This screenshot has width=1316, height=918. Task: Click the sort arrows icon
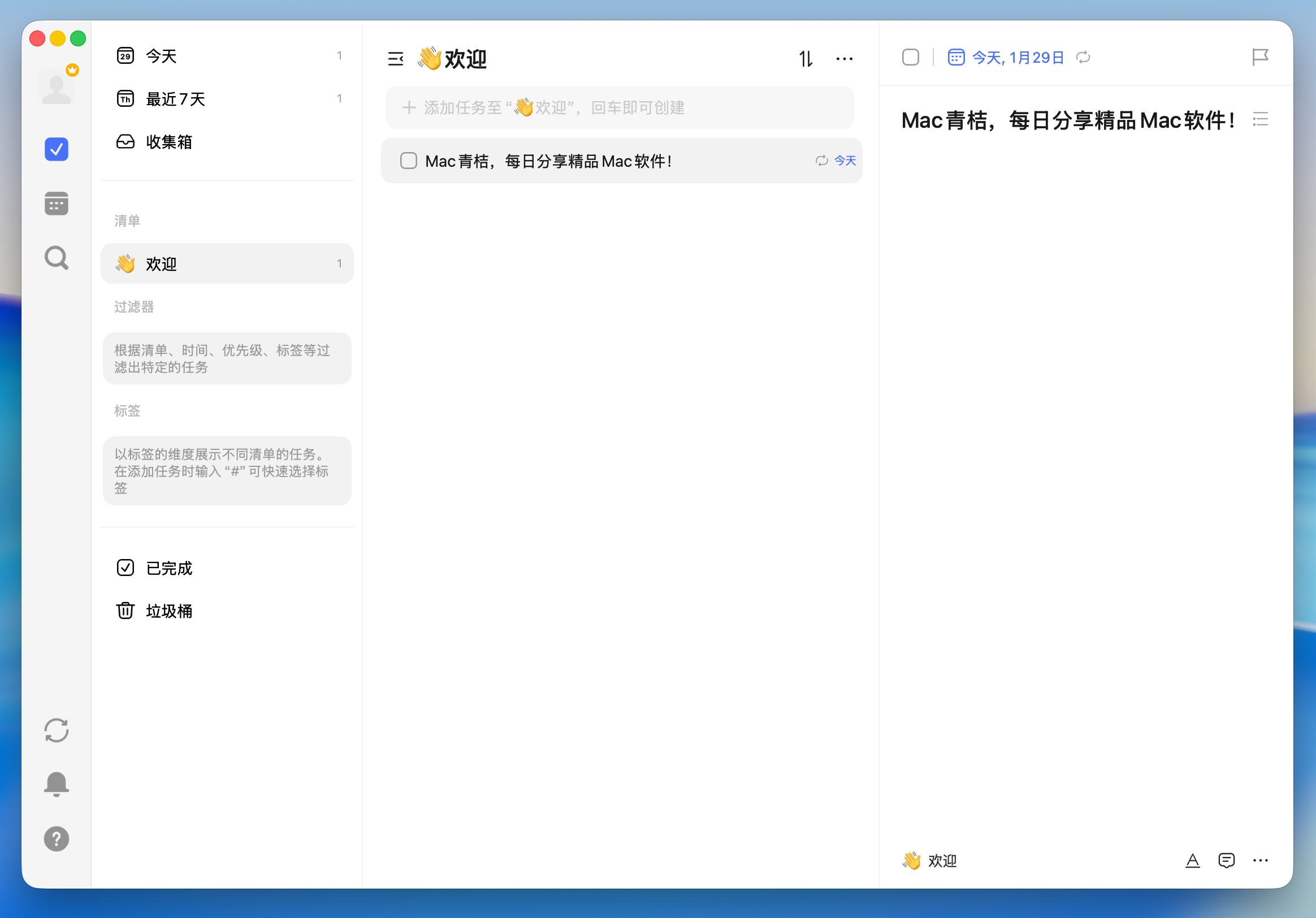[806, 58]
